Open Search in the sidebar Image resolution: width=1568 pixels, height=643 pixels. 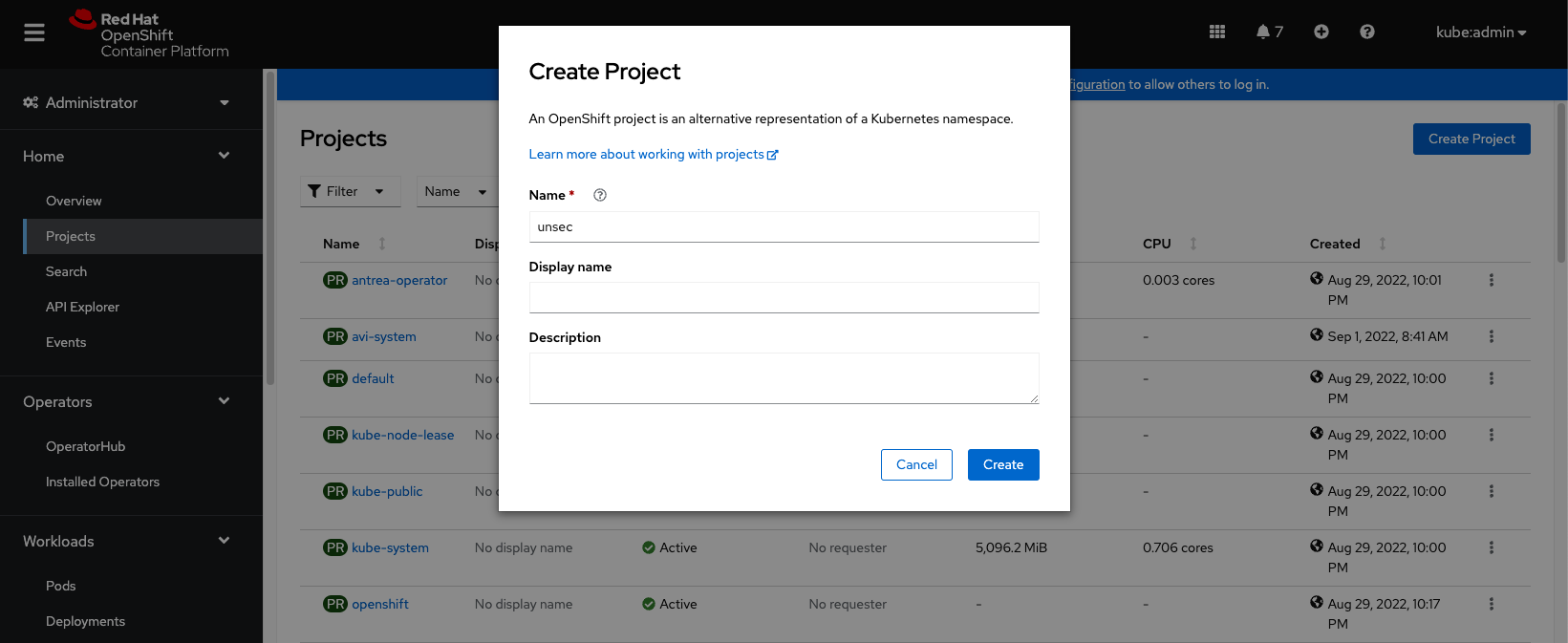66,271
